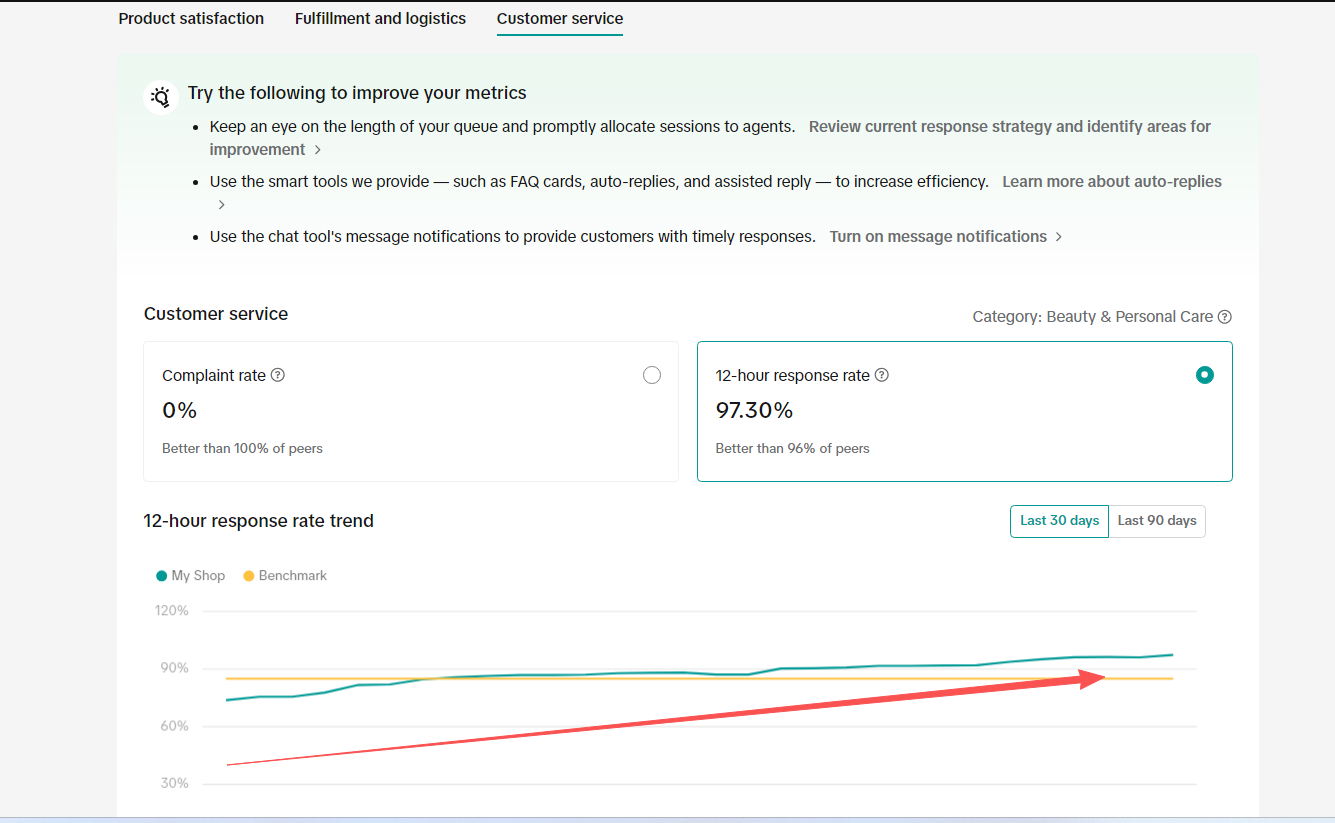Image resolution: width=1335 pixels, height=823 pixels.
Task: Open the Fulfillment and logistics tab
Action: [x=380, y=19]
